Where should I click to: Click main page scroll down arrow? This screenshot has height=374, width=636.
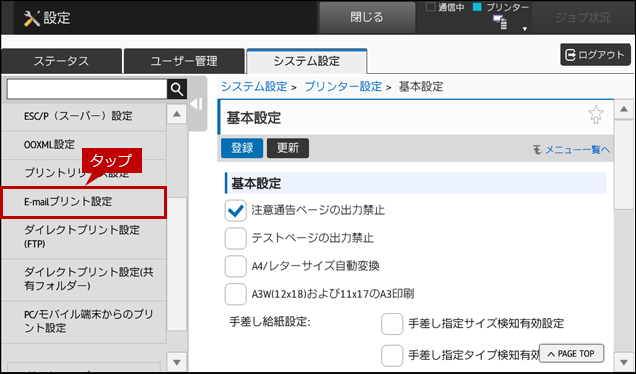(623, 362)
